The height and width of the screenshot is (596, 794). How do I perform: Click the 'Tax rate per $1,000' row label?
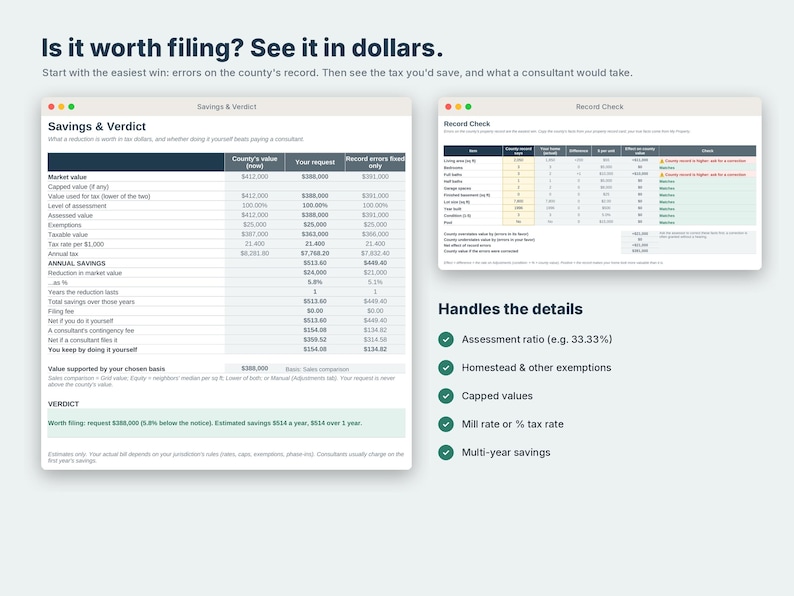(75, 245)
